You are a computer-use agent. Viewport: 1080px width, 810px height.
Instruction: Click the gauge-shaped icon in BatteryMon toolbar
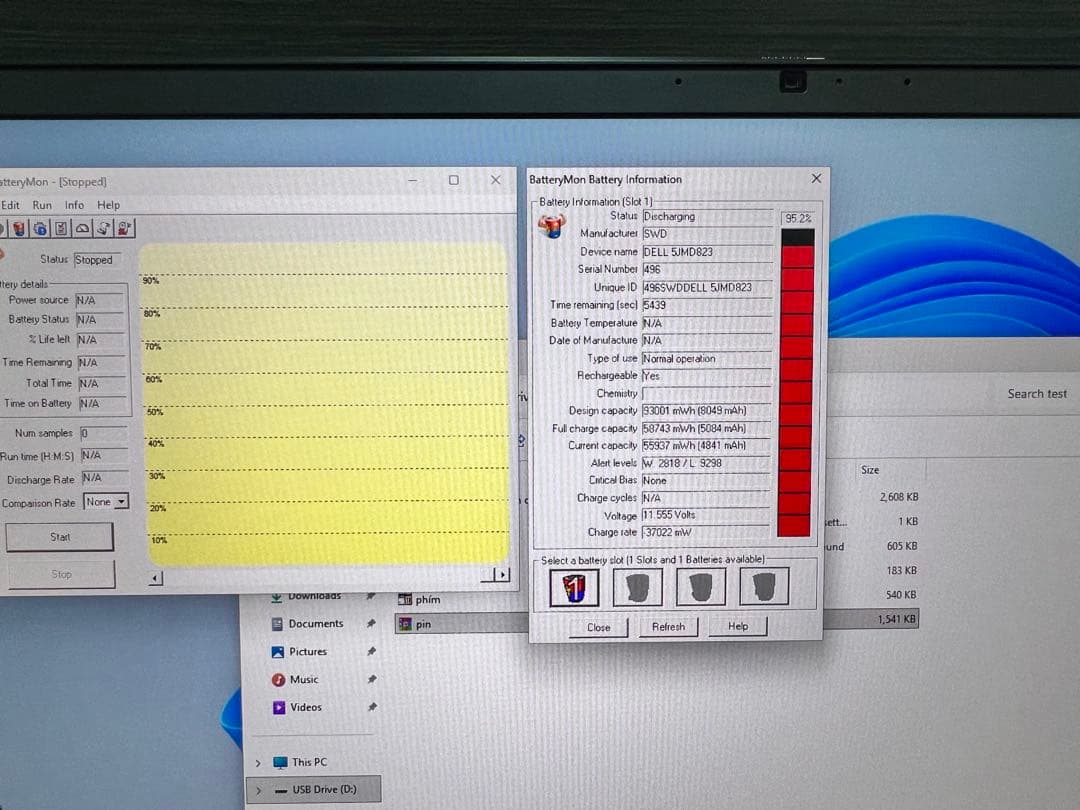[x=83, y=229]
